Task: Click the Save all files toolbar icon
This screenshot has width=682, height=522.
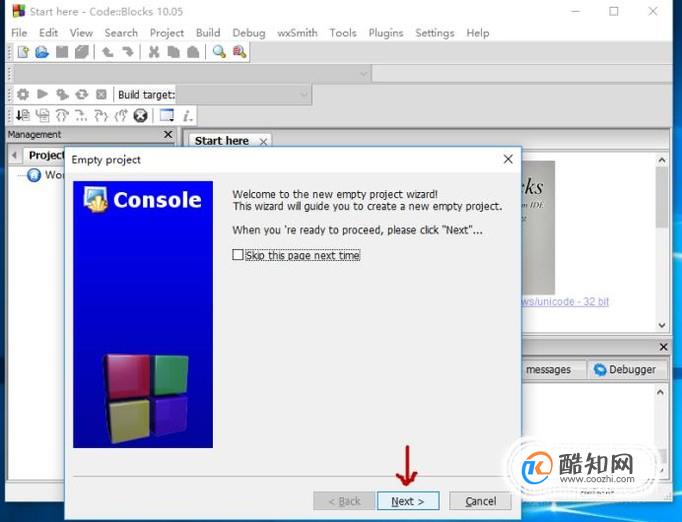Action: point(81,52)
